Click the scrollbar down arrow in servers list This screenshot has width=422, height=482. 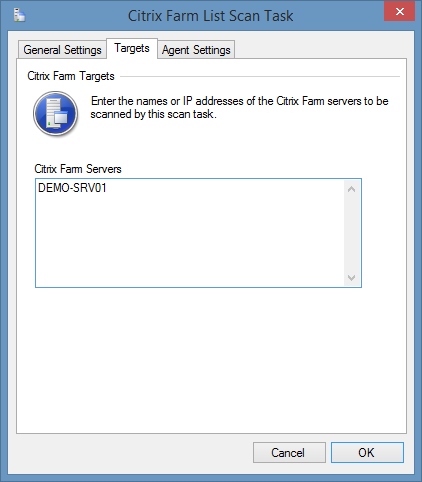(351, 277)
